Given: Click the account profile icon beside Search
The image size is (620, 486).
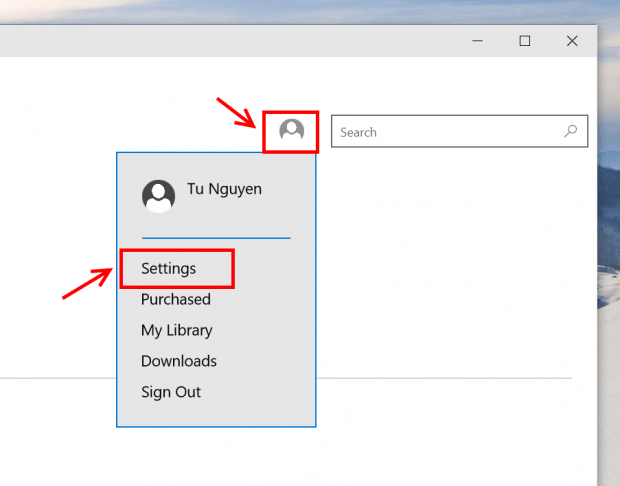Looking at the screenshot, I should [x=291, y=130].
